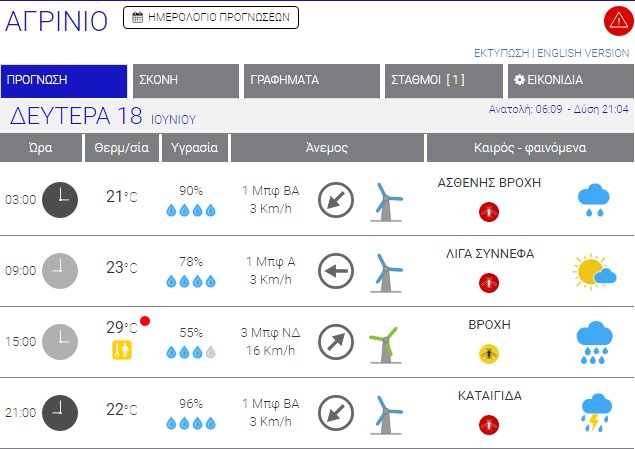Open the ΣΚΟΝΗ tab
This screenshot has height=449, width=635.
coord(184,81)
